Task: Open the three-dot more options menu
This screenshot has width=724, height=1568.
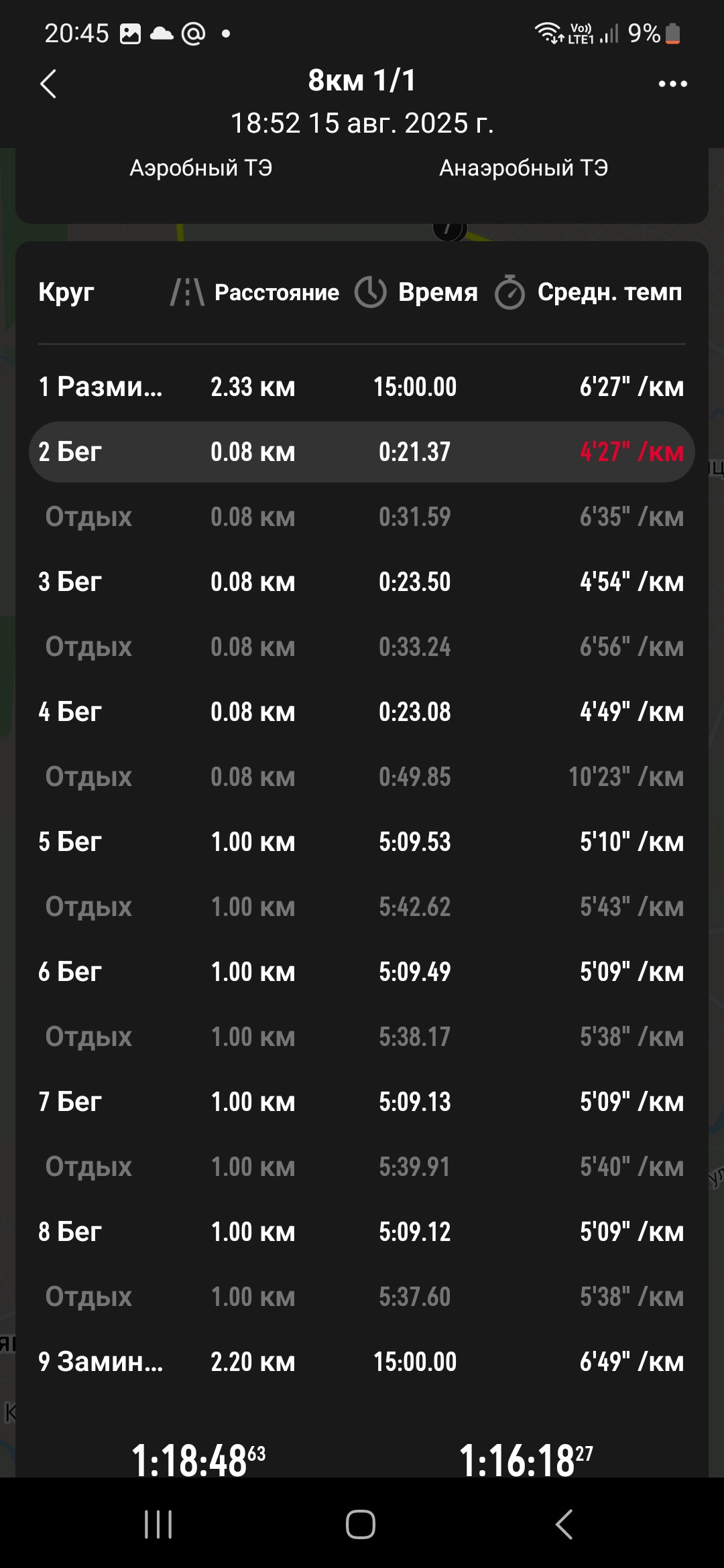Action: pos(672,84)
